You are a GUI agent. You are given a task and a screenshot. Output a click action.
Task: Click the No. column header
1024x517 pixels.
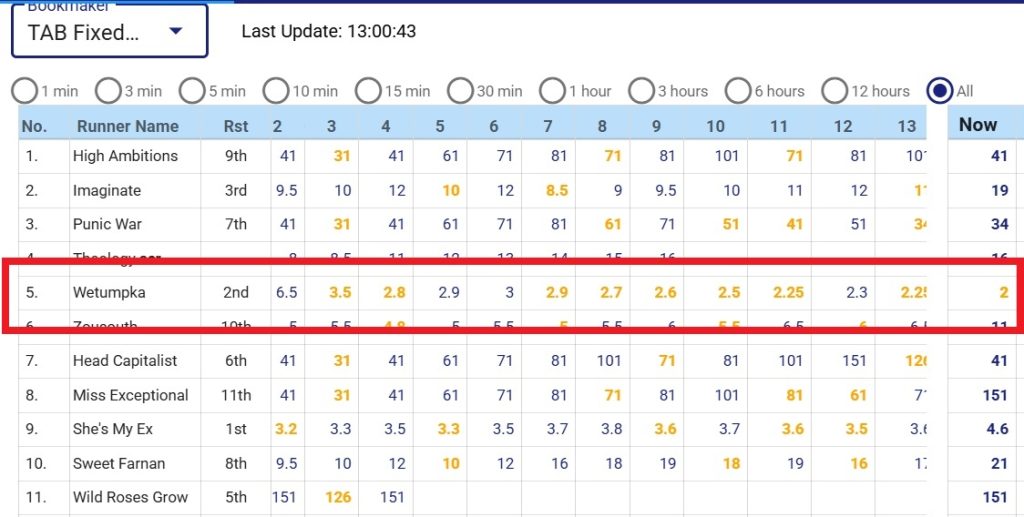click(x=34, y=126)
